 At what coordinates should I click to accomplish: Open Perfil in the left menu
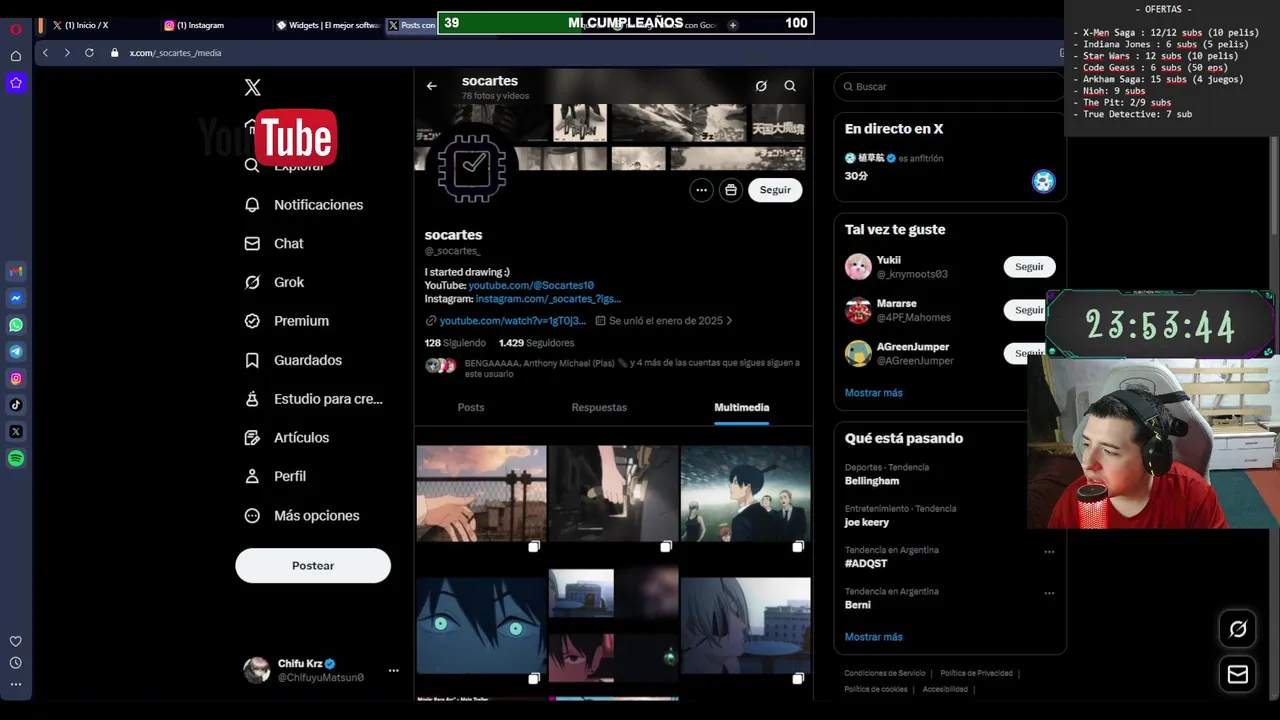(x=276, y=477)
